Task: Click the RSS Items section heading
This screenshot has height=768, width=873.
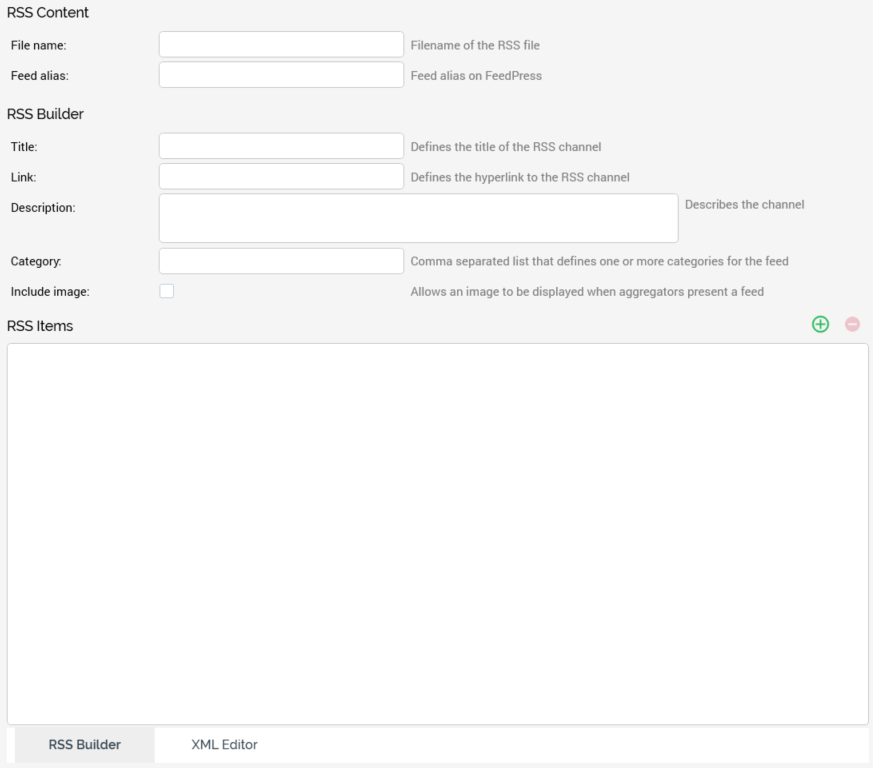Action: [40, 326]
